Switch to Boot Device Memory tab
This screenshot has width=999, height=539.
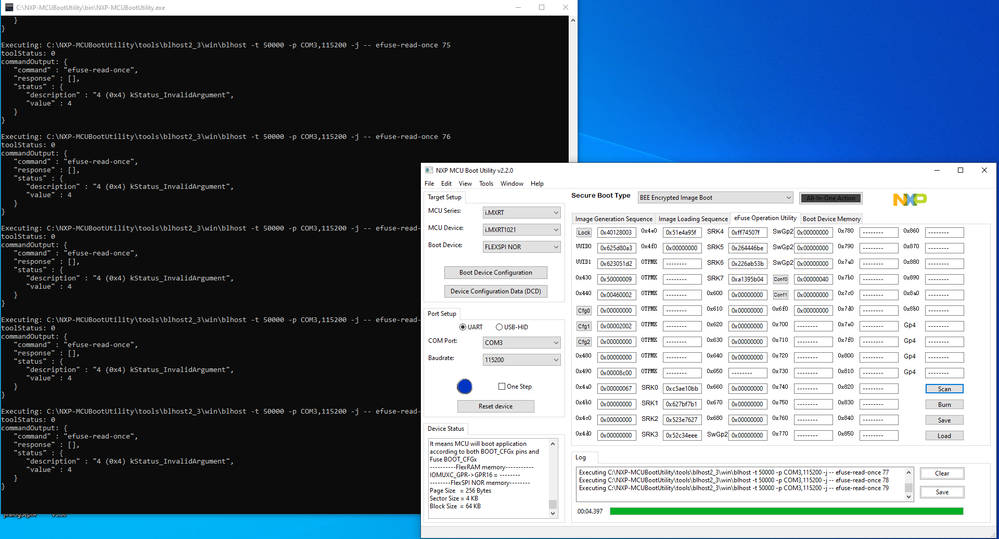(831, 219)
